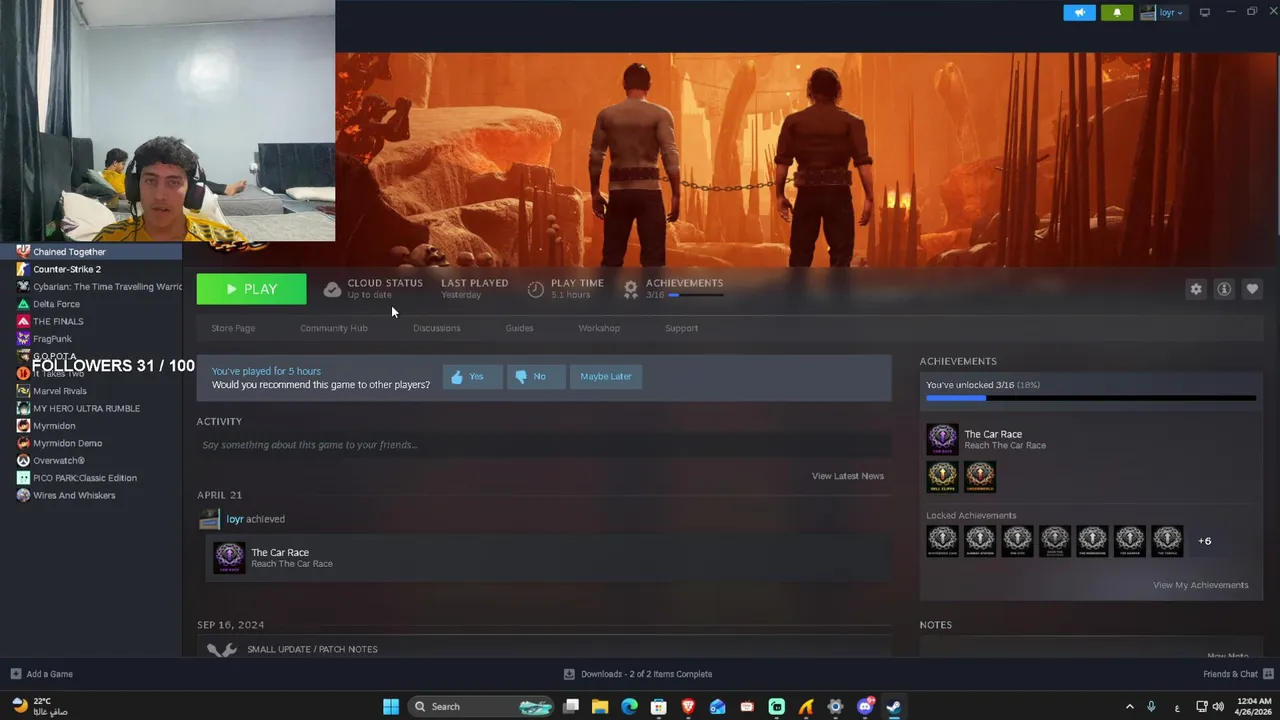The width and height of the screenshot is (1280, 720).
Task: Open The Car Race achievement in activity feed
Action: tap(548, 558)
